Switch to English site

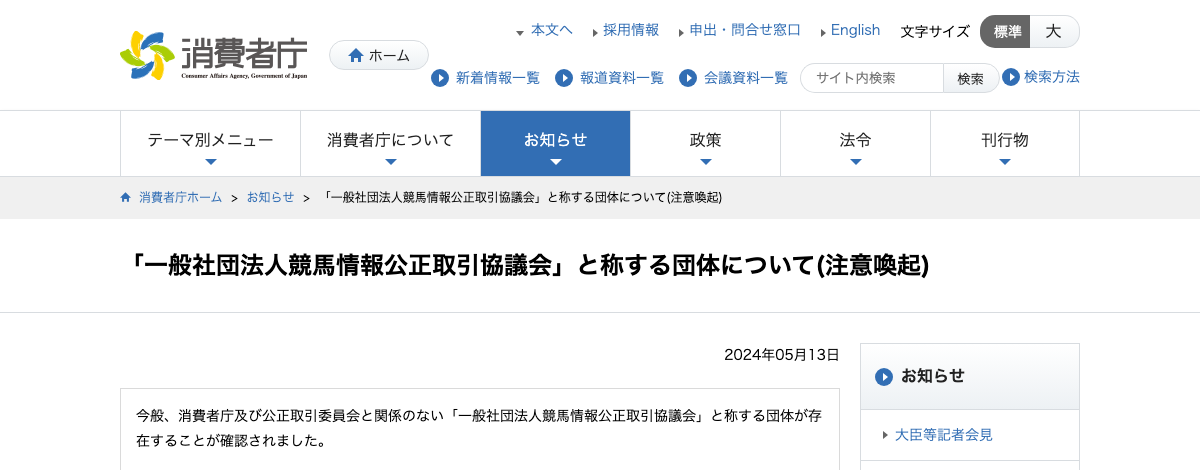[856, 30]
